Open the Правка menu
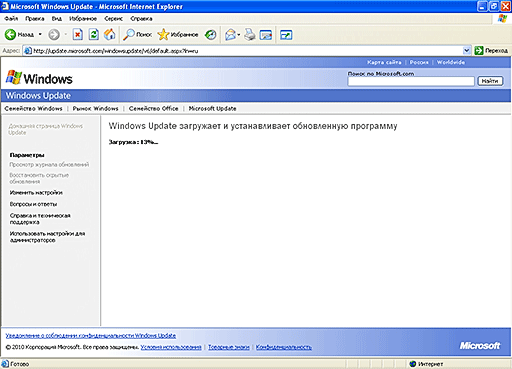Screen dimensions: 512x369 pyautogui.click(x=35, y=19)
